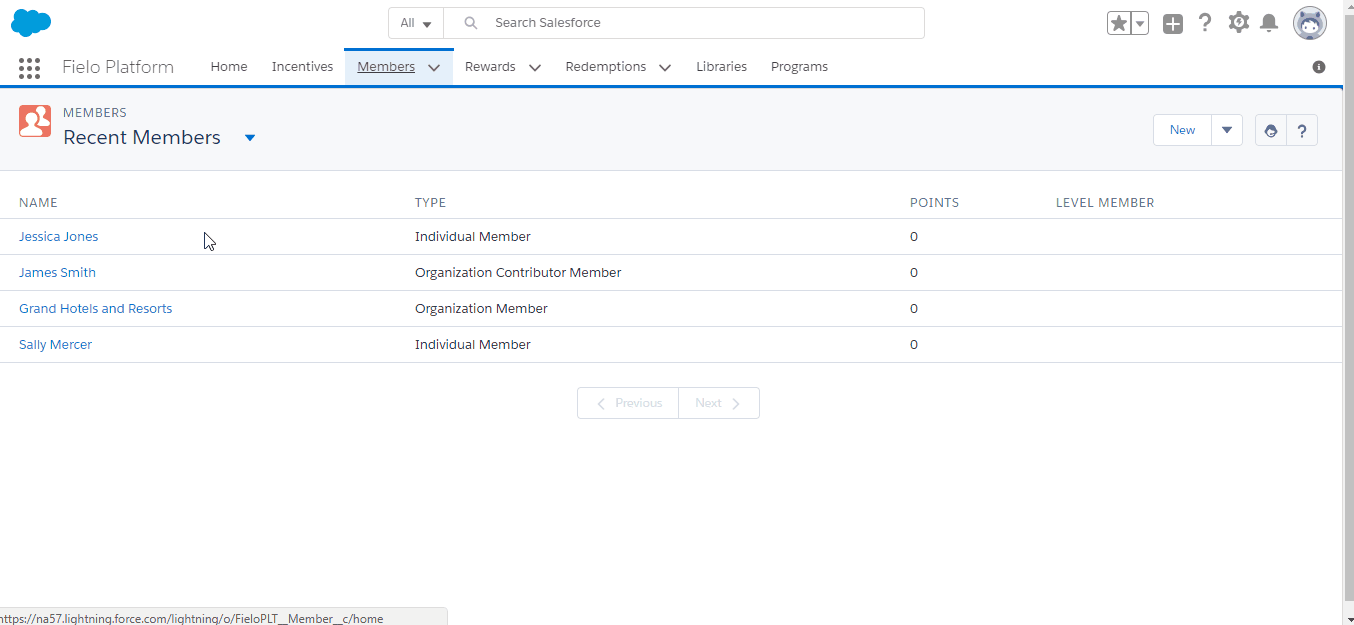This screenshot has width=1354, height=625.
Task: Go to the Home tab
Action: click(229, 67)
